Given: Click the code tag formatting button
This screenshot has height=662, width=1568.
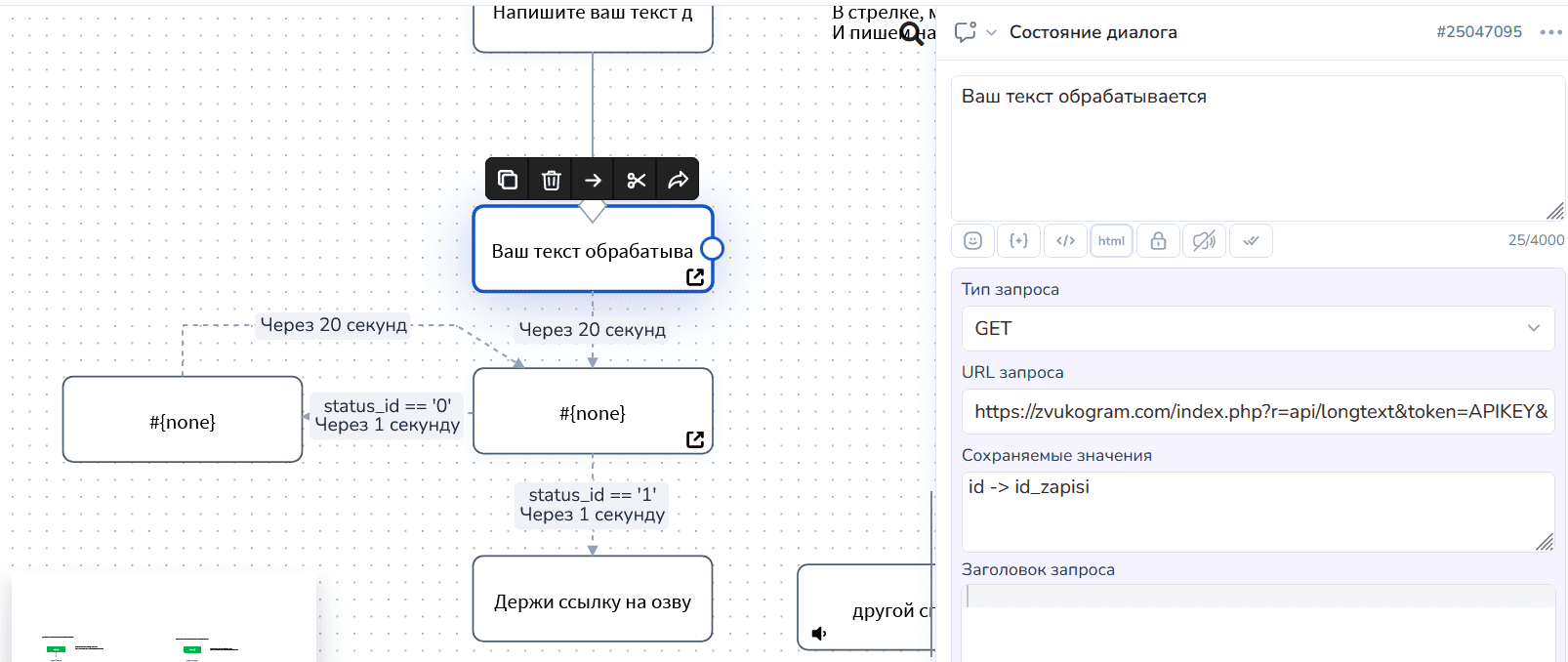Looking at the screenshot, I should pyautogui.click(x=1065, y=241).
